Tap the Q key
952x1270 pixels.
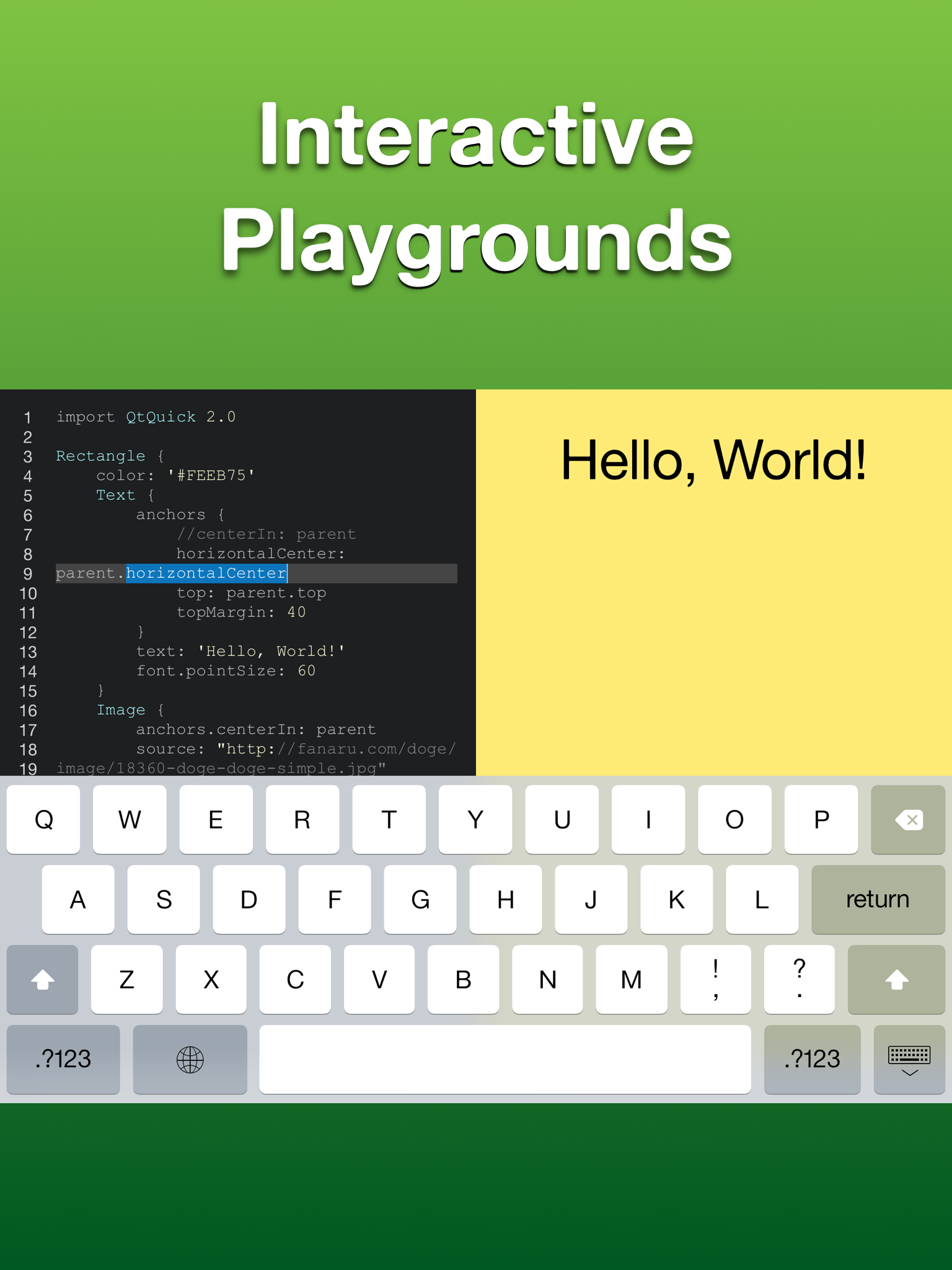[43, 820]
